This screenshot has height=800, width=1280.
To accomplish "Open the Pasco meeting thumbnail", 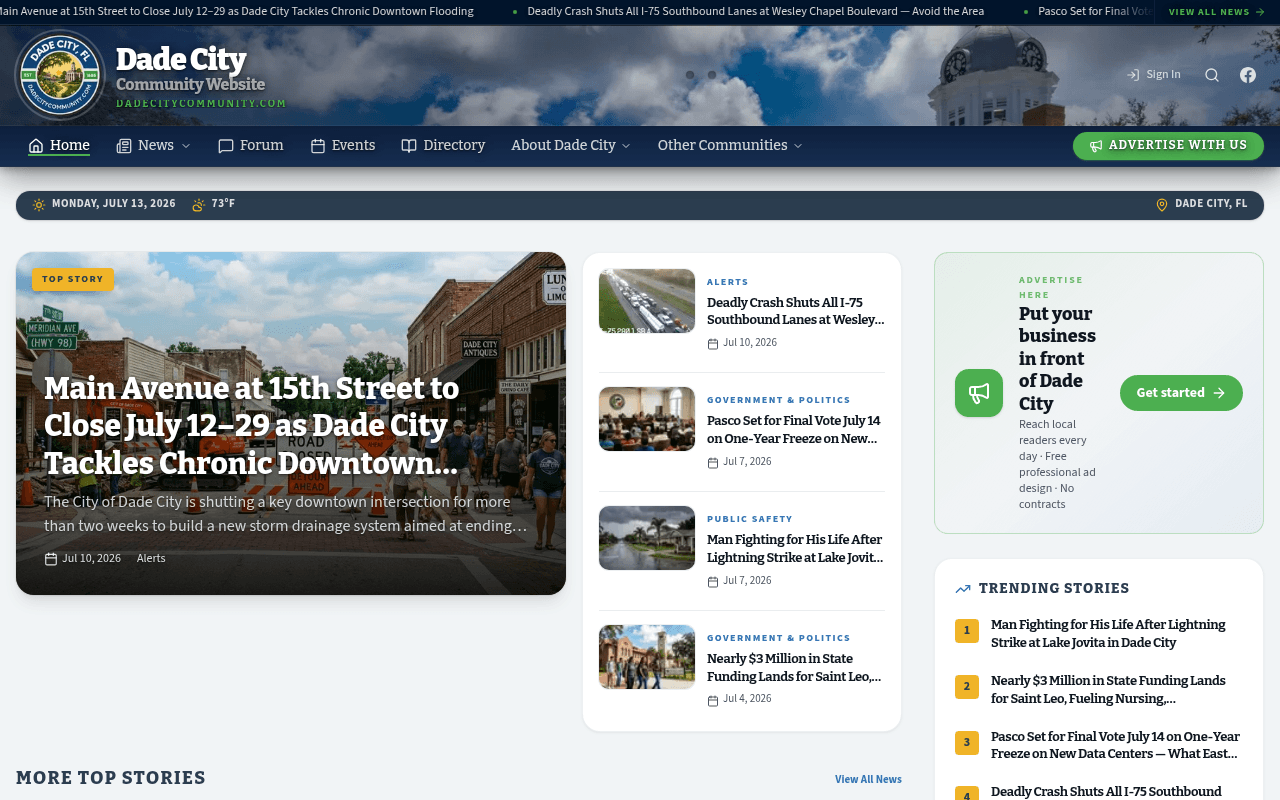I will (x=647, y=419).
